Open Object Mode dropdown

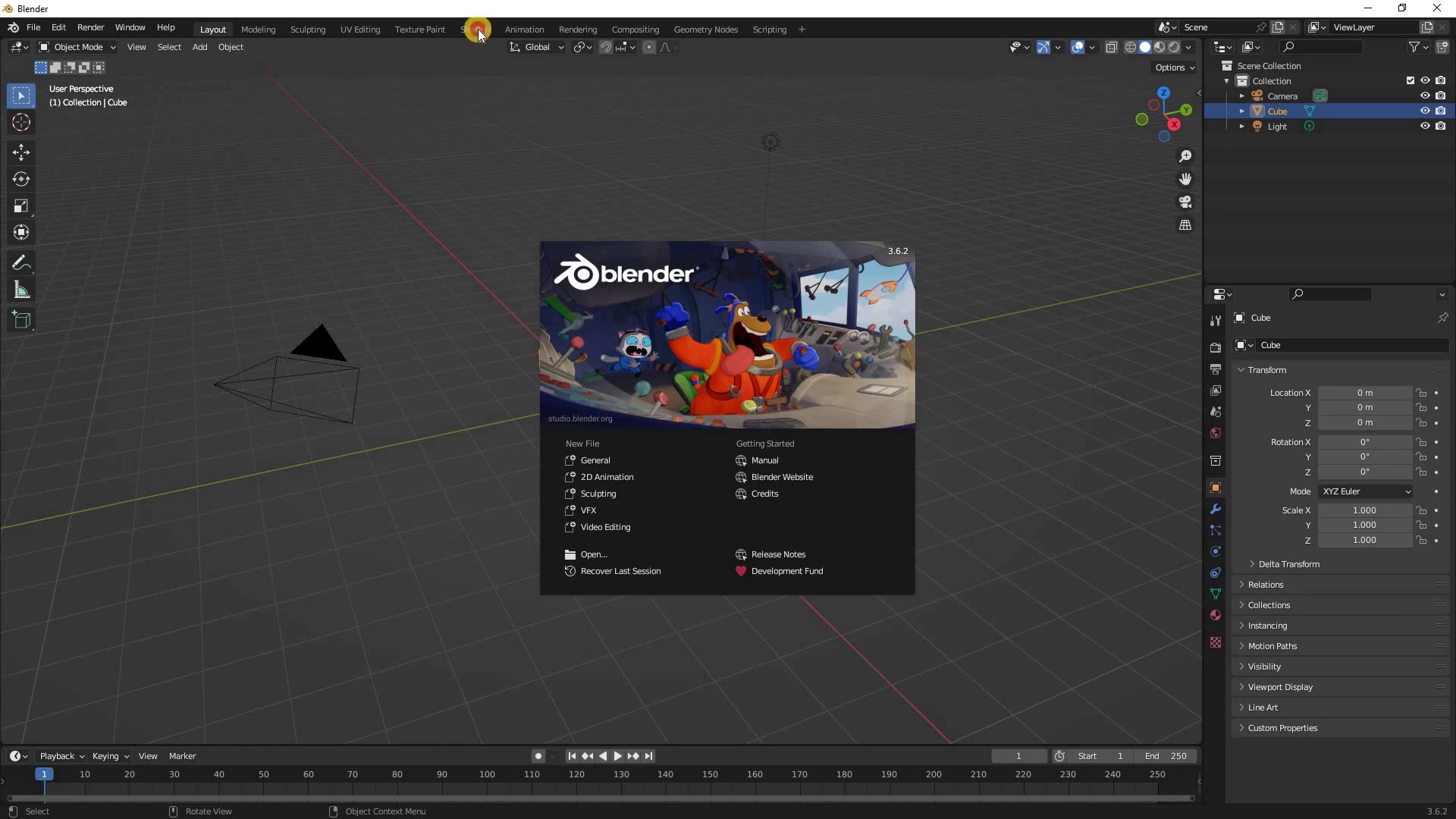click(77, 47)
